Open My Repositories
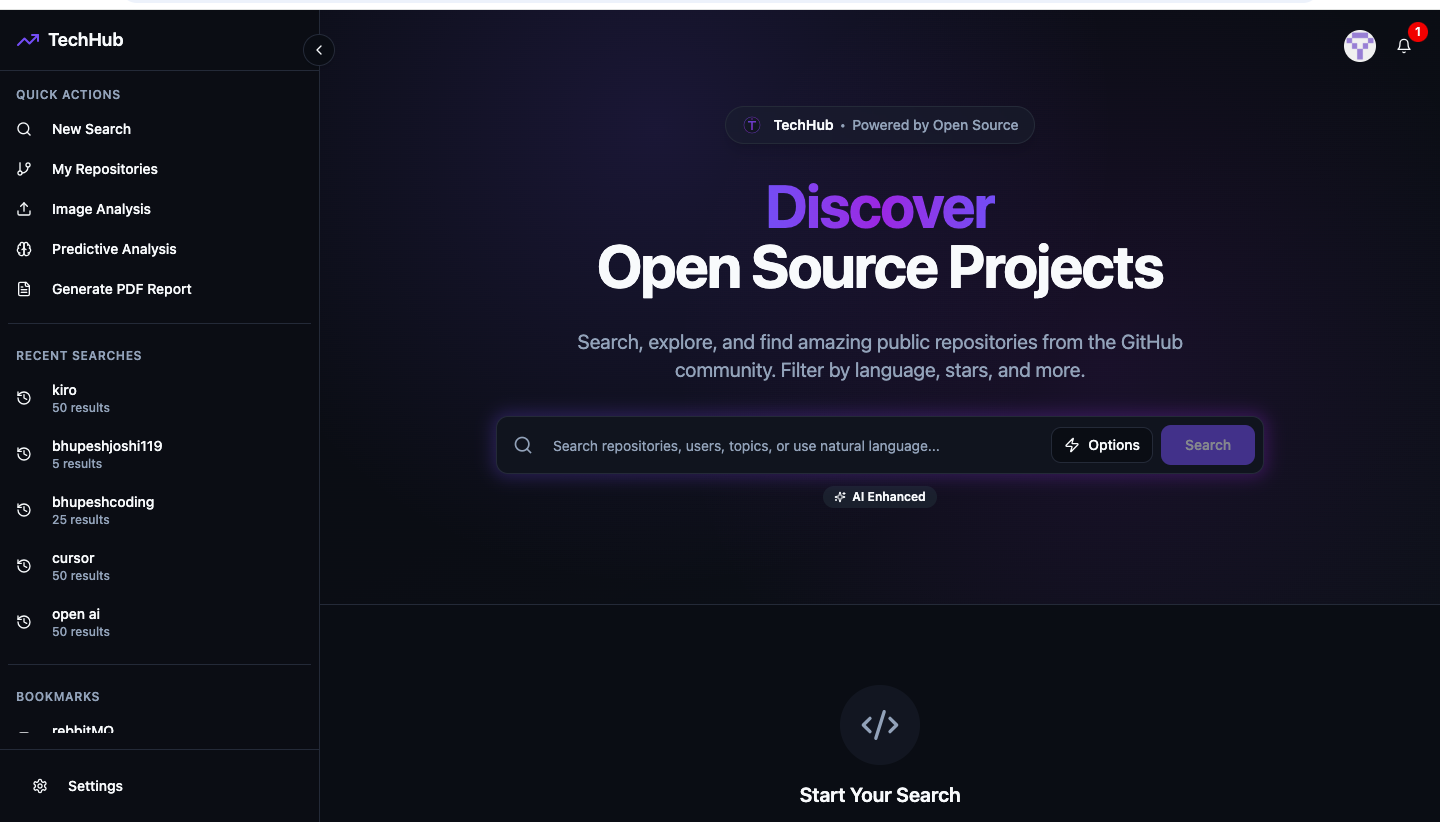 [x=159, y=169]
